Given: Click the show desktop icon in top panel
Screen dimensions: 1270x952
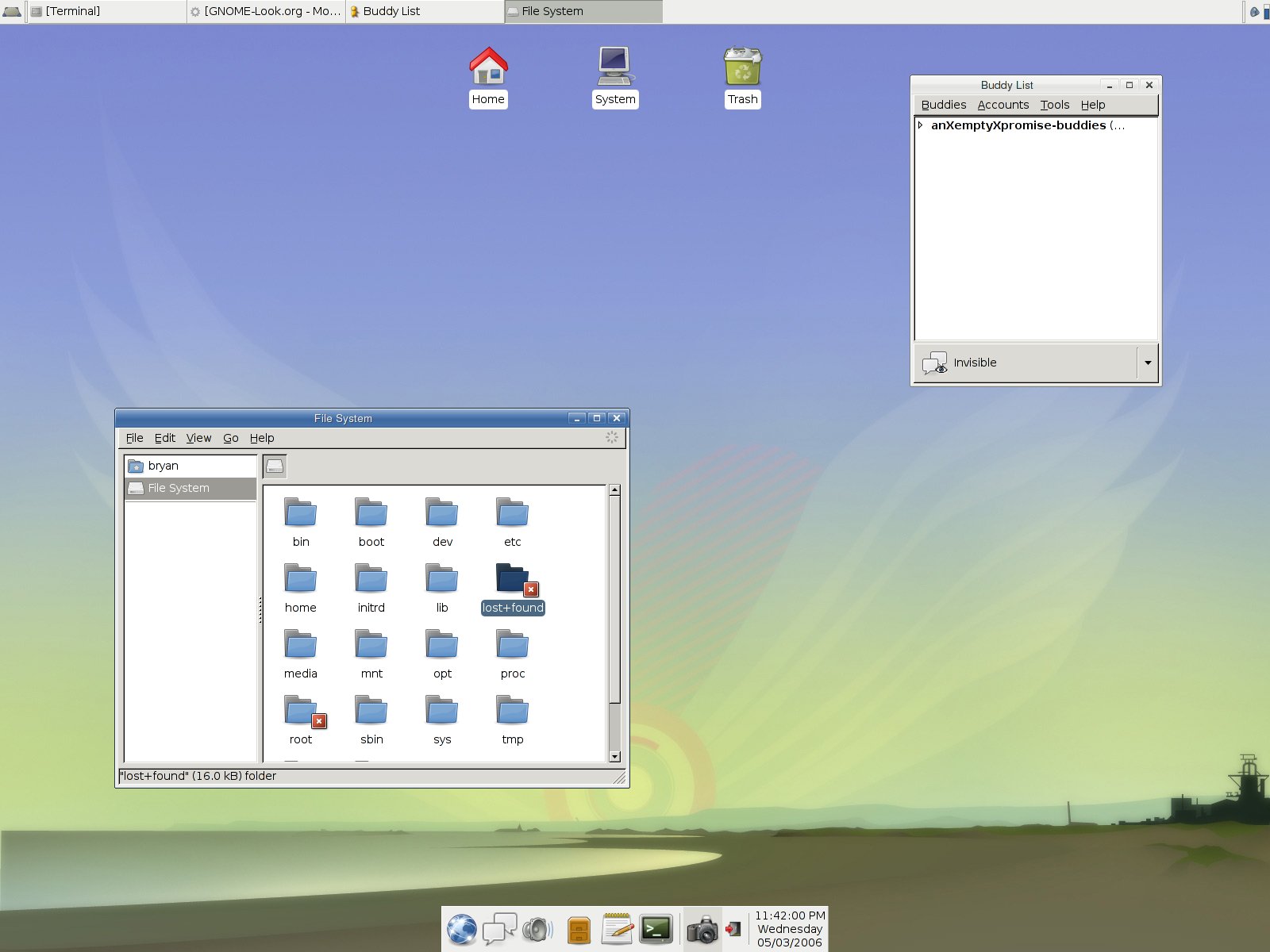Looking at the screenshot, I should point(12,11).
